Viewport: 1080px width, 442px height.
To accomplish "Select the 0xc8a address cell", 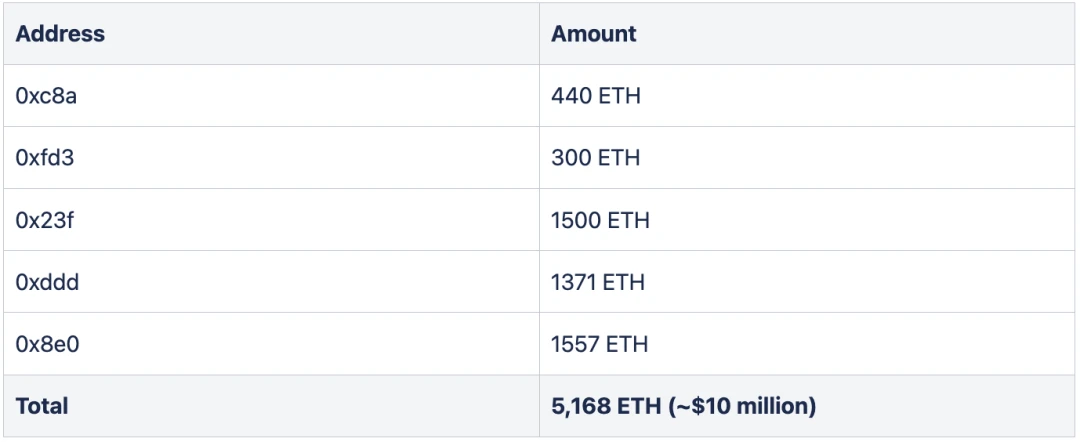I will click(46, 96).
